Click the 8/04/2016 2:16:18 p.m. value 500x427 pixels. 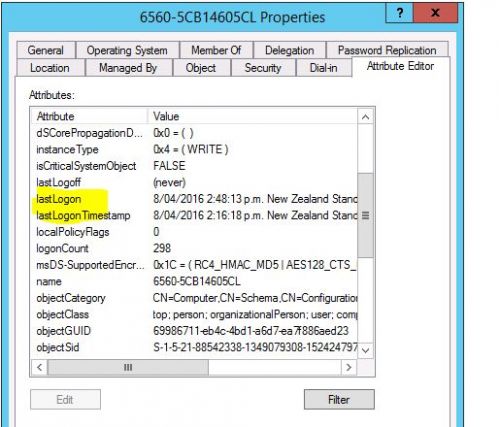255,215
